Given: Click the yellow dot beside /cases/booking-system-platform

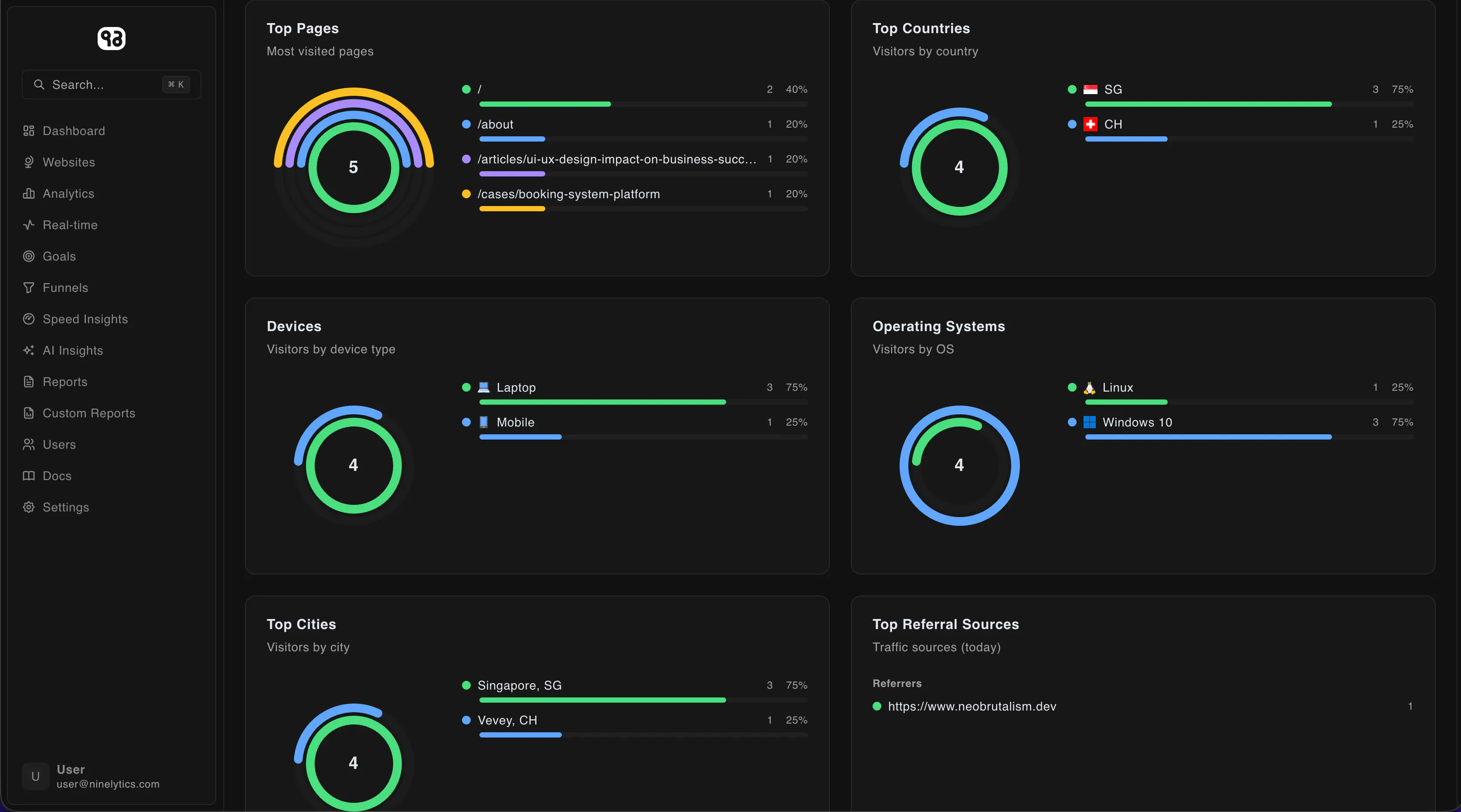Looking at the screenshot, I should (x=466, y=194).
